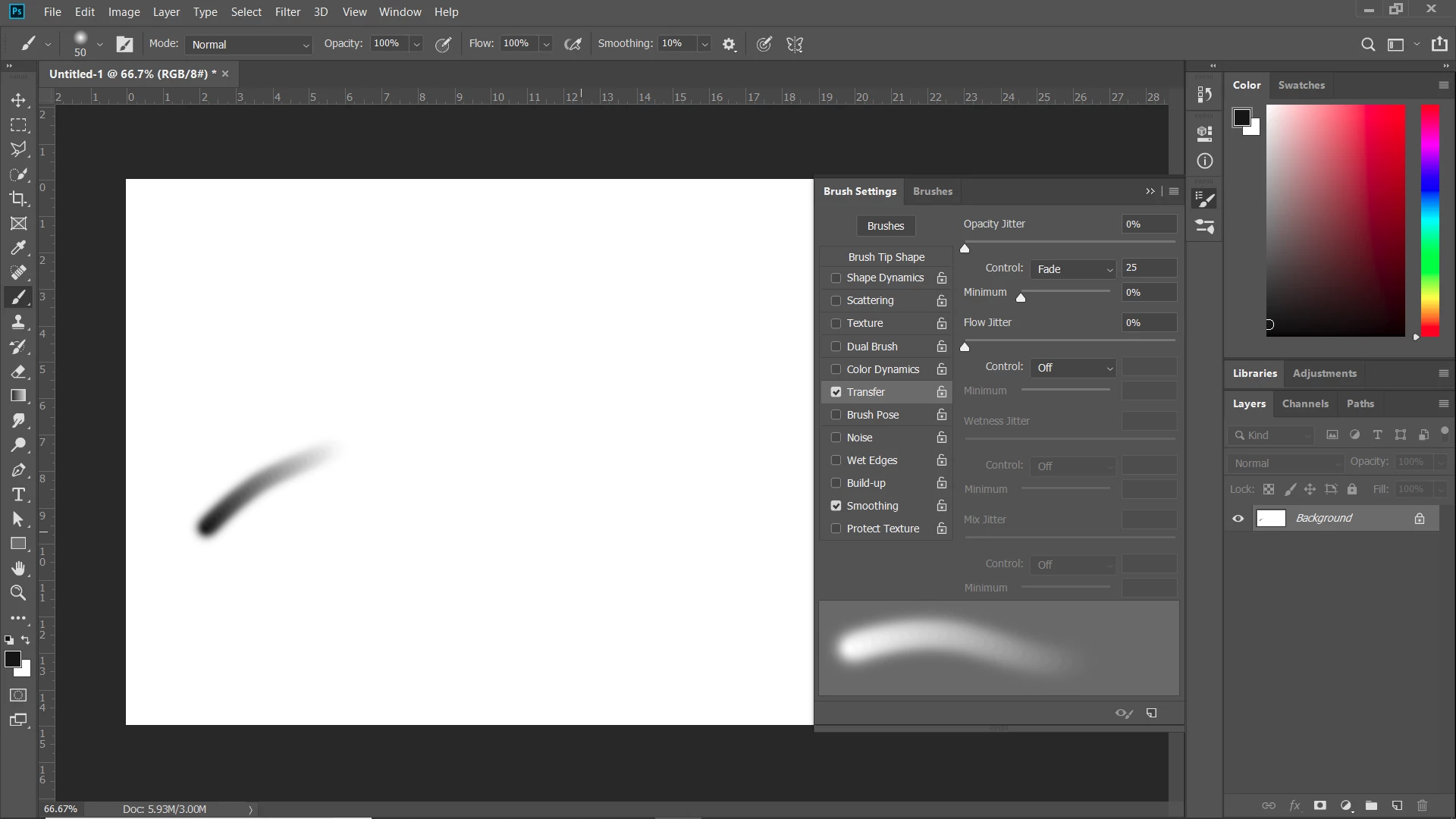Open Brush Tip Shape settings

pos(886,257)
